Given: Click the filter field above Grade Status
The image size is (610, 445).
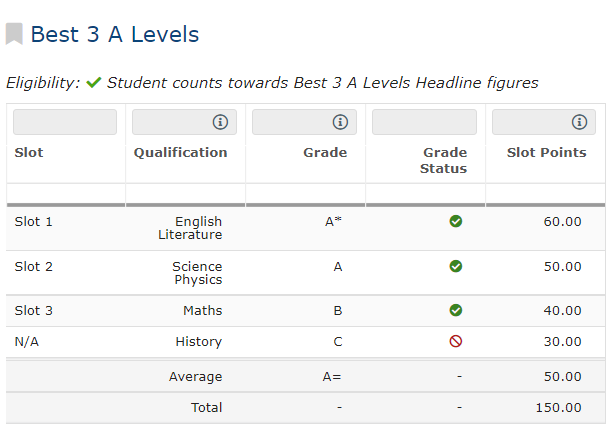Looking at the screenshot, I should point(424,122).
